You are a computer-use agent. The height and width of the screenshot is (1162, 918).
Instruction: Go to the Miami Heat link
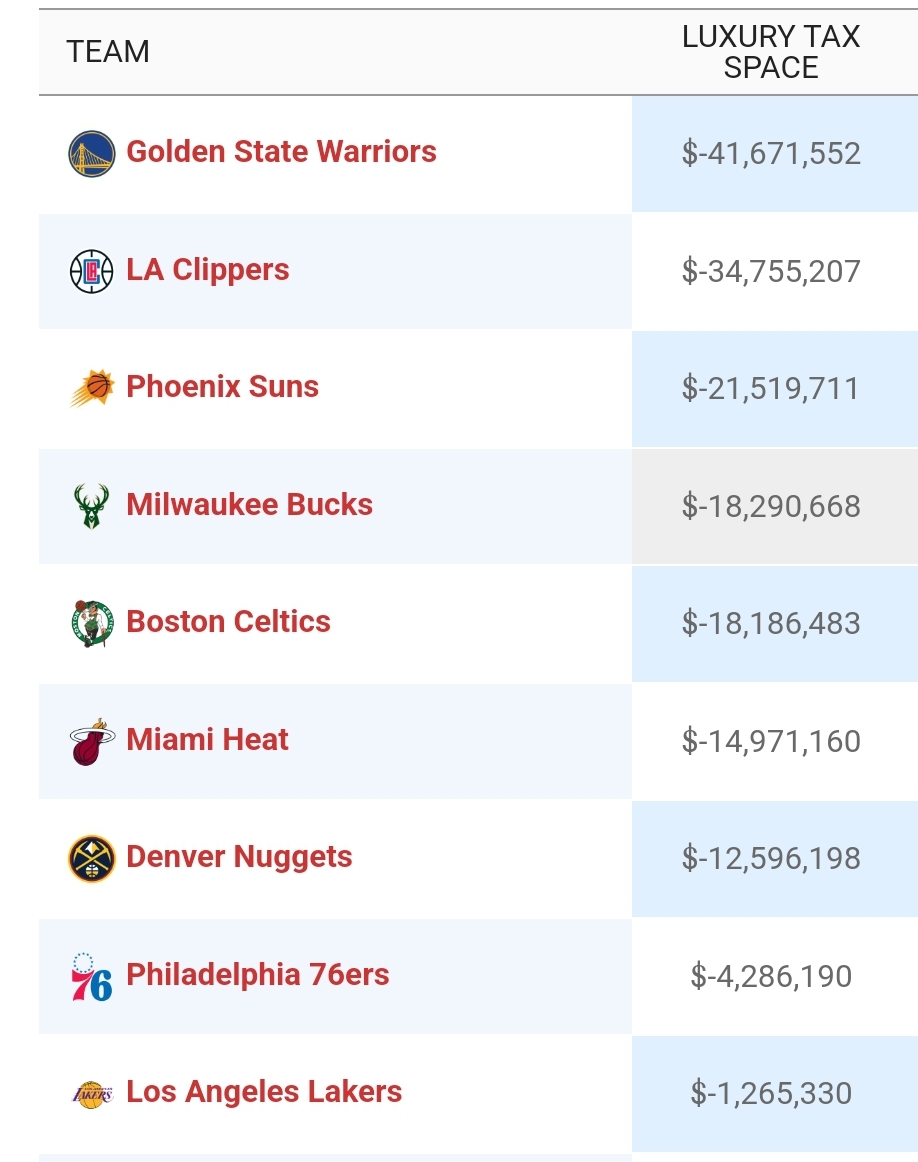coord(207,740)
